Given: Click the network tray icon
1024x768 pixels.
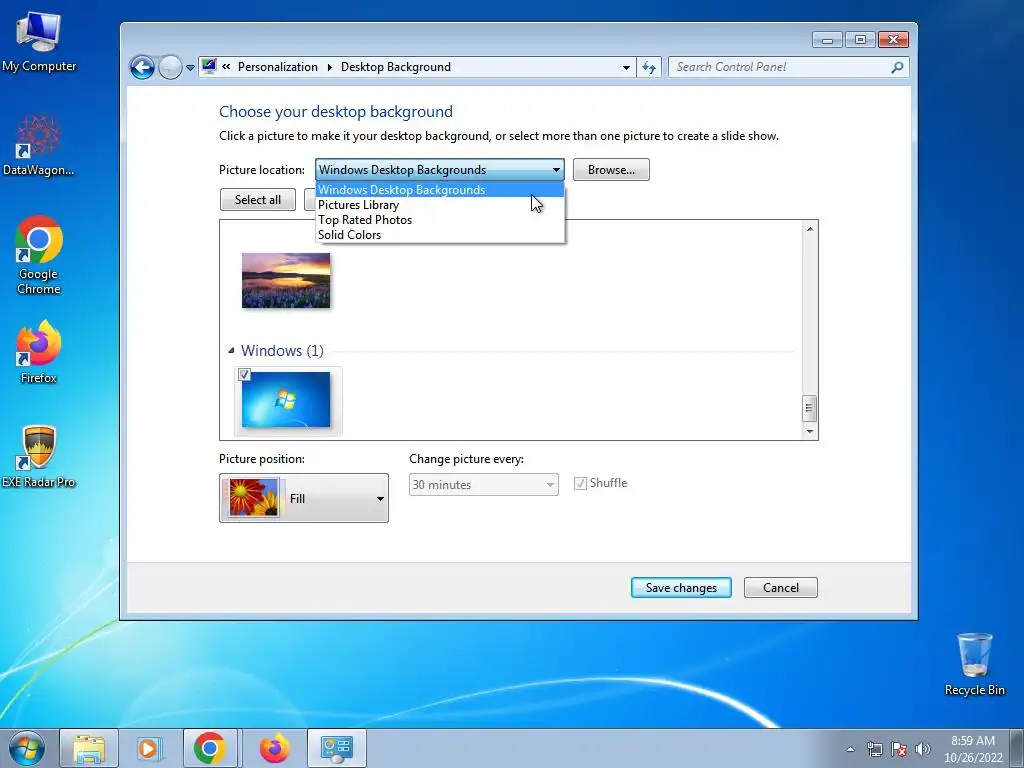Looking at the screenshot, I should [x=874, y=749].
